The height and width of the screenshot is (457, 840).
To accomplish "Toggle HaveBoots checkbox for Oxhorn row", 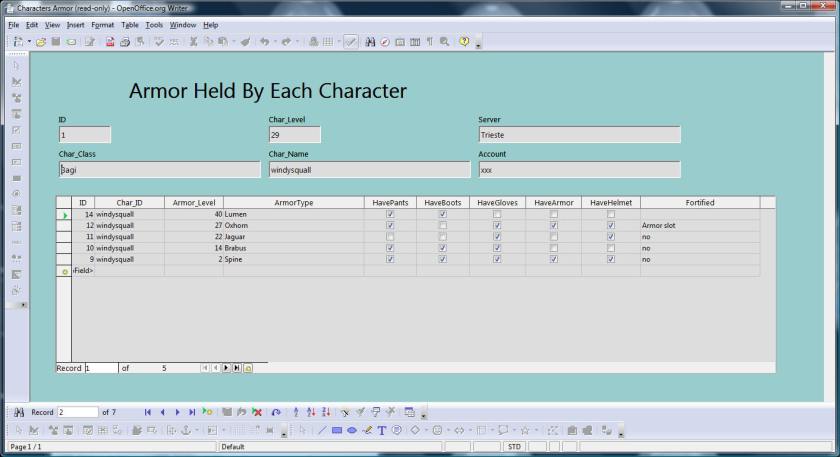I will (x=442, y=226).
